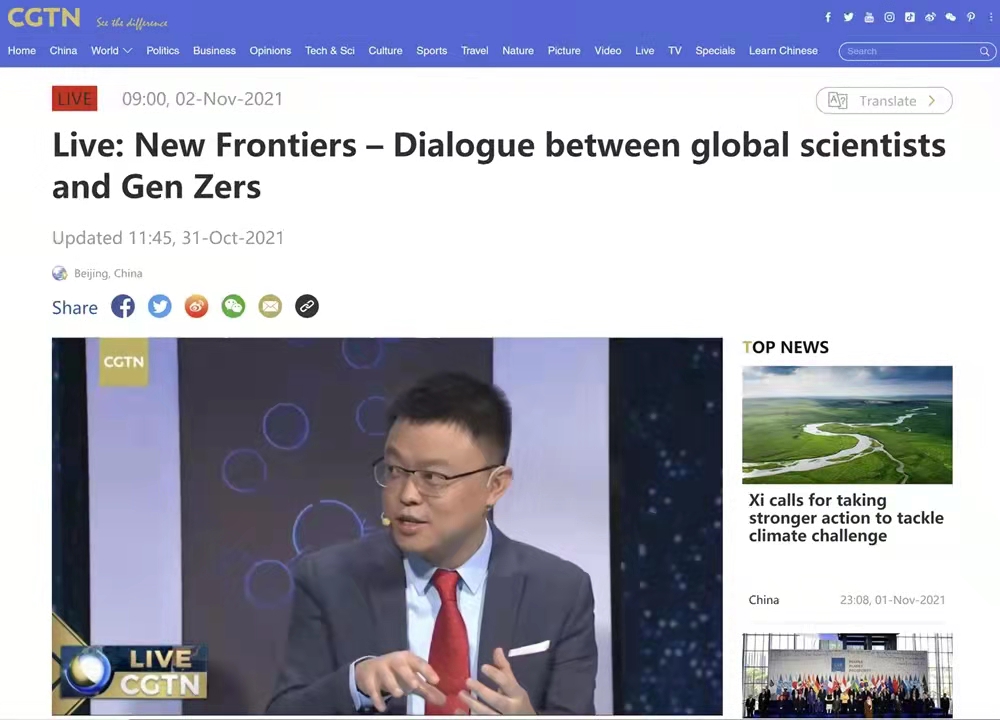Open the Tech & Sci section
Image resolution: width=1000 pixels, height=720 pixels.
point(330,51)
